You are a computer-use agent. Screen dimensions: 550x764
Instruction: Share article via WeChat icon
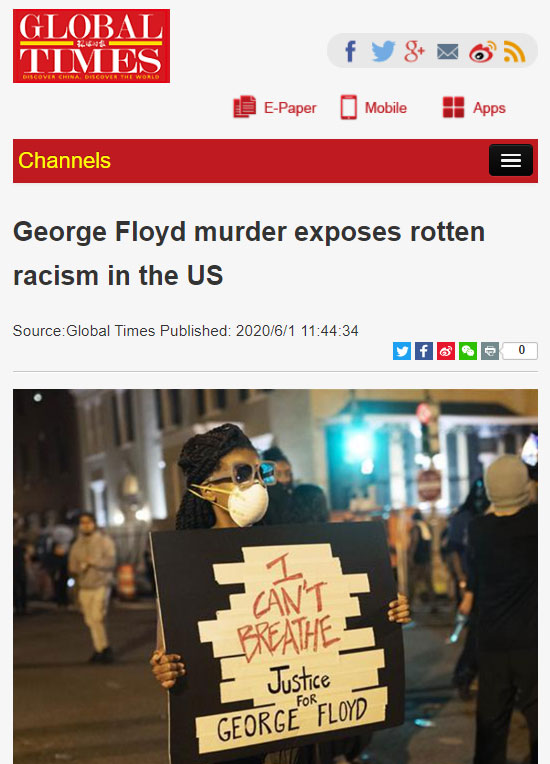[x=468, y=351]
